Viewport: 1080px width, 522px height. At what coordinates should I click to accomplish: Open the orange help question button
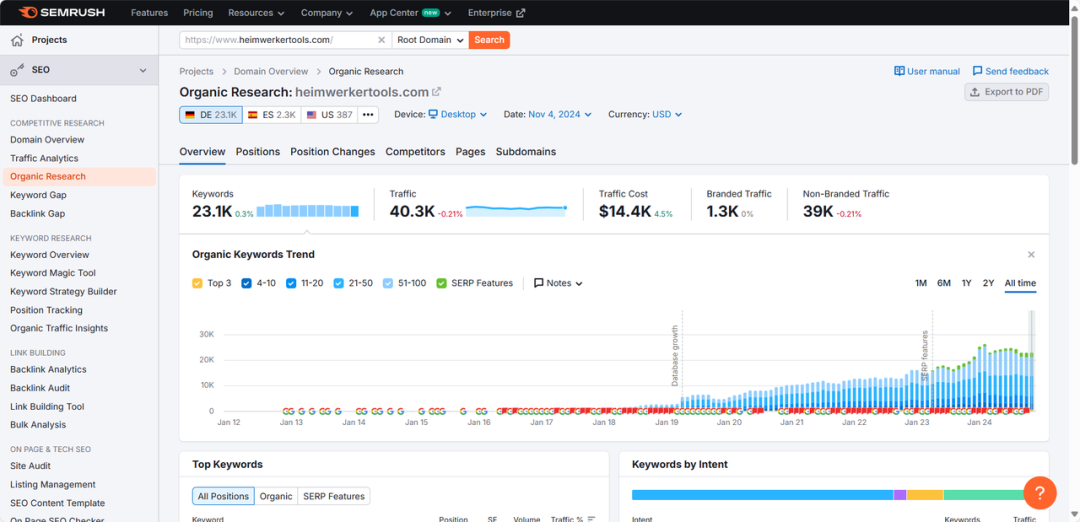click(x=1040, y=492)
